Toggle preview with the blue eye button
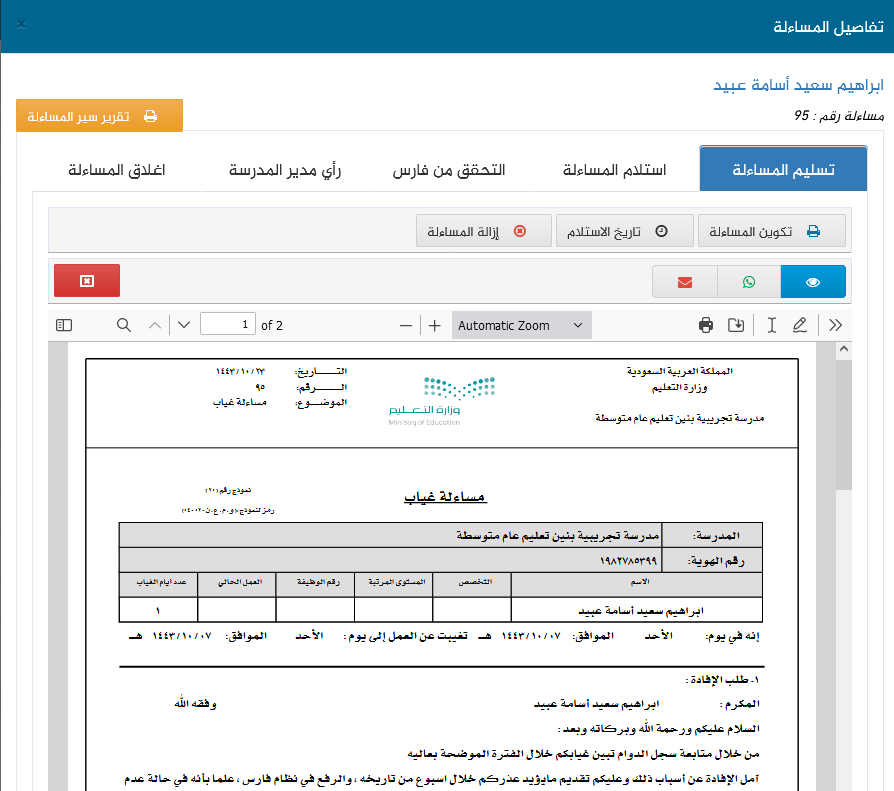Screen dimensions: 894x791 [813, 282]
